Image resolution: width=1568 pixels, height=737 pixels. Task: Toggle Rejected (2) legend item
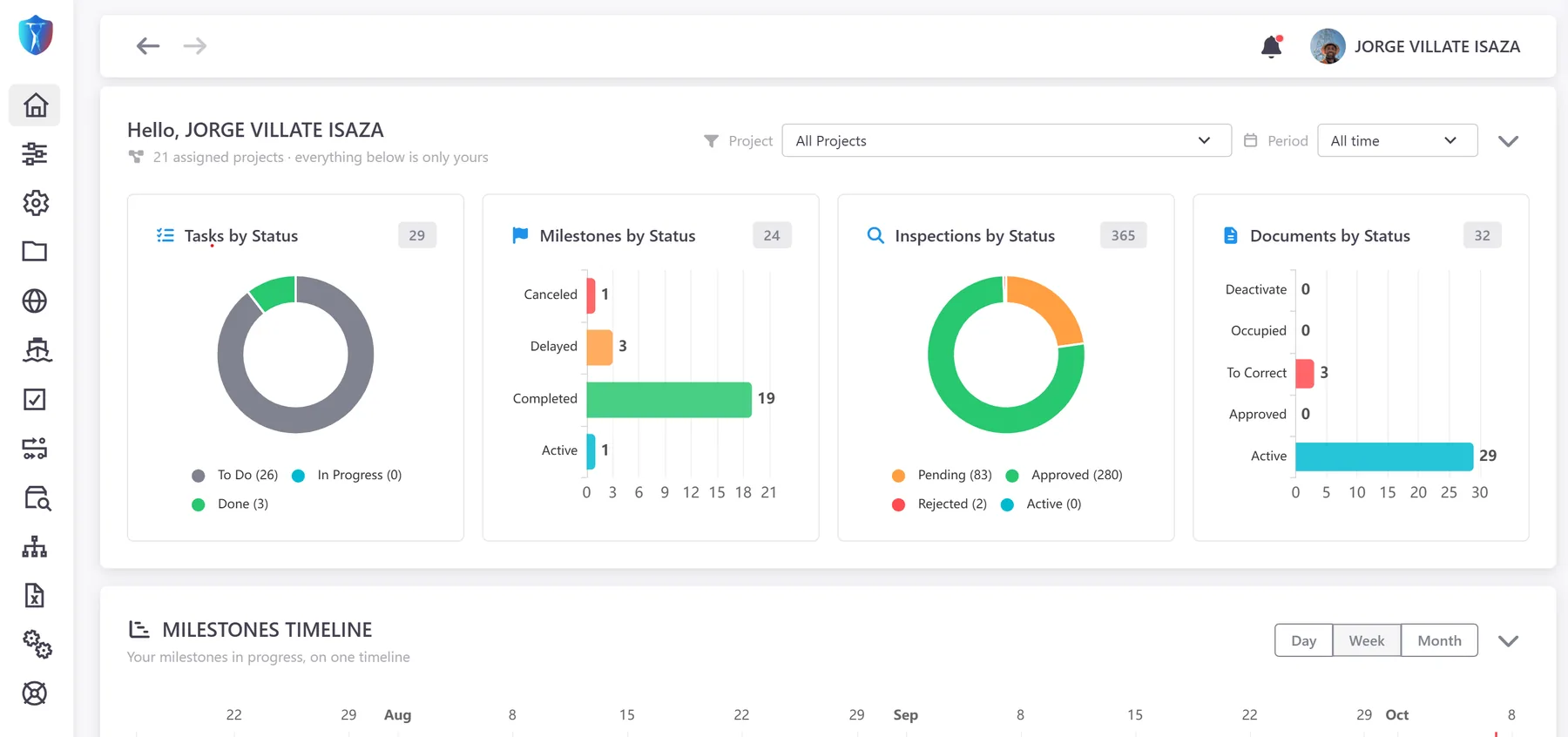coord(940,504)
